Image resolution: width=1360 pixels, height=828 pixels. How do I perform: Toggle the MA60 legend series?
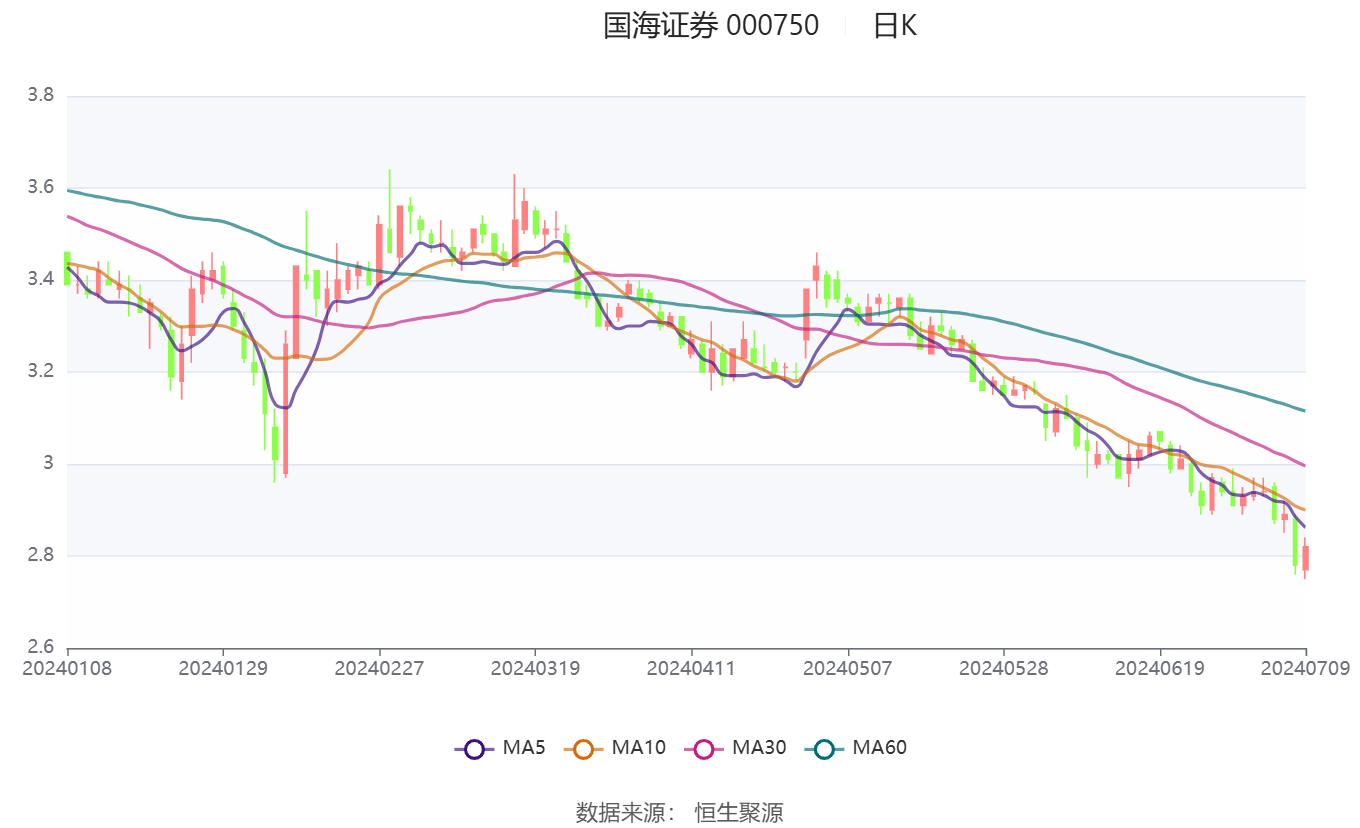click(856, 747)
